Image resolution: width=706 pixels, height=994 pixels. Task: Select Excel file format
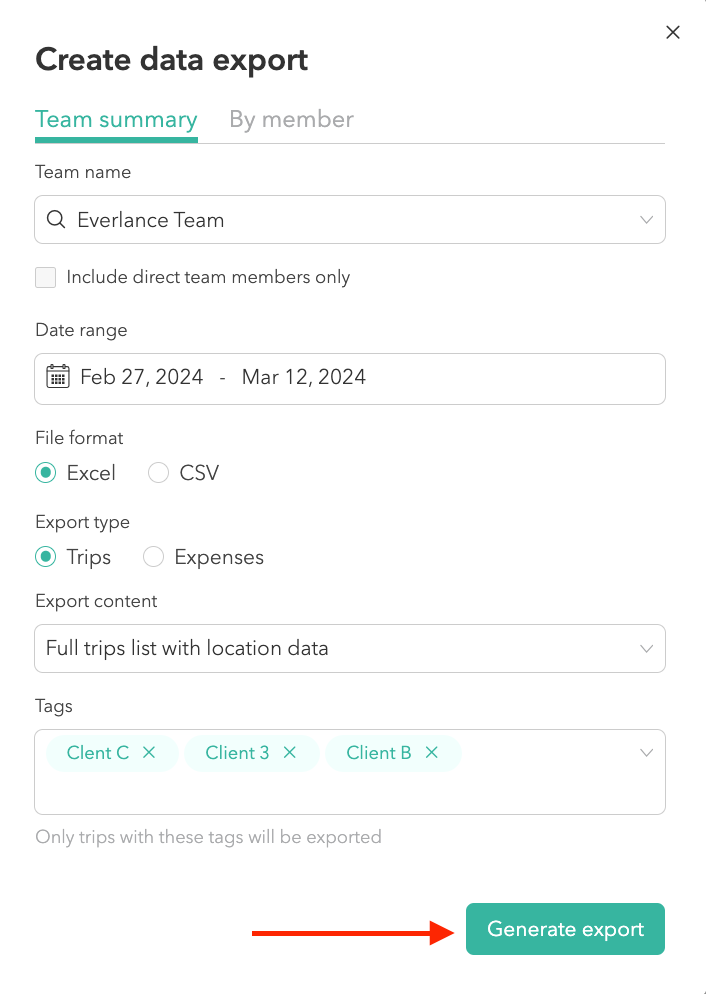[45, 472]
